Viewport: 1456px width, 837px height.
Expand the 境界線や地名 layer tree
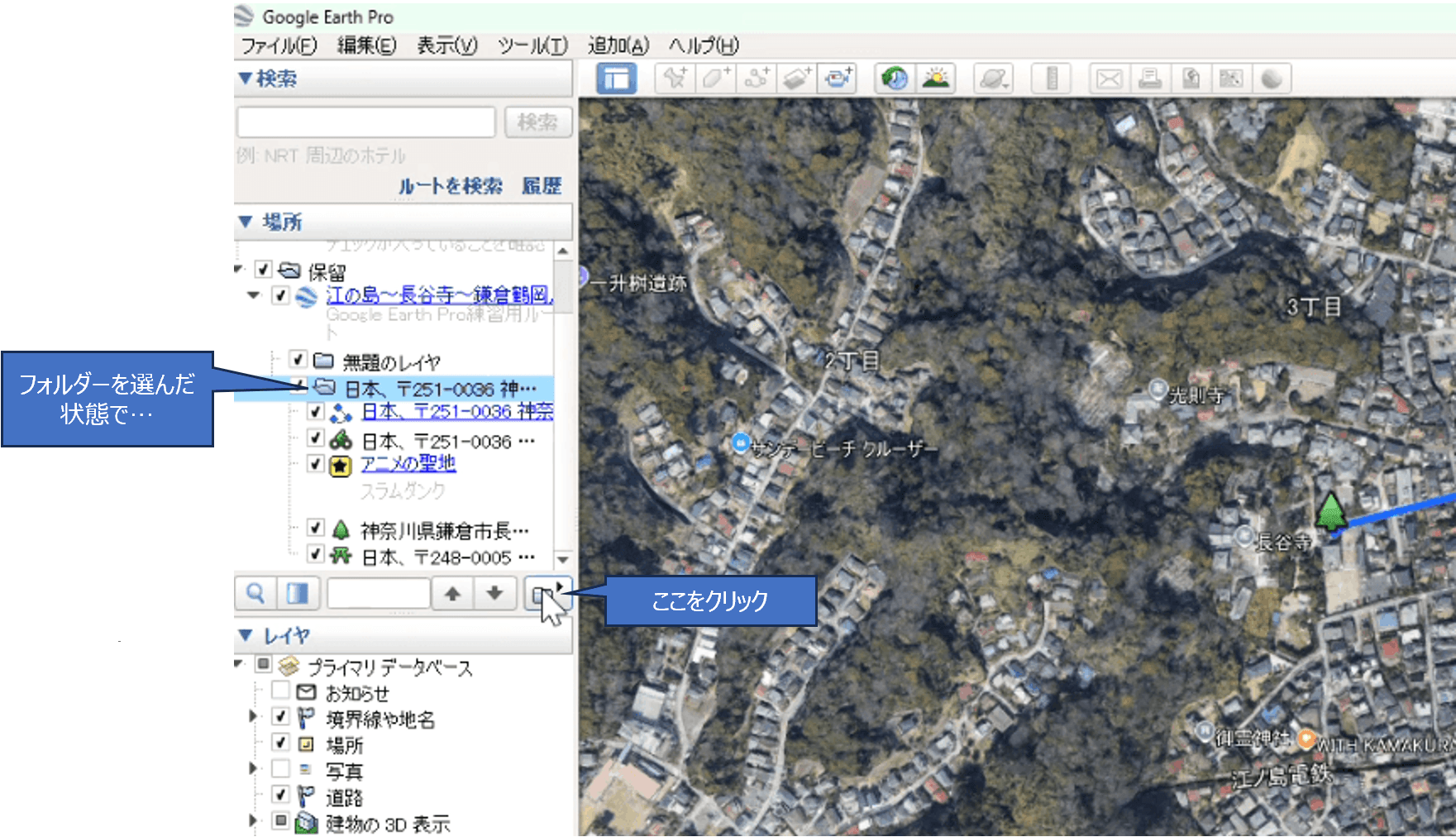[x=253, y=716]
